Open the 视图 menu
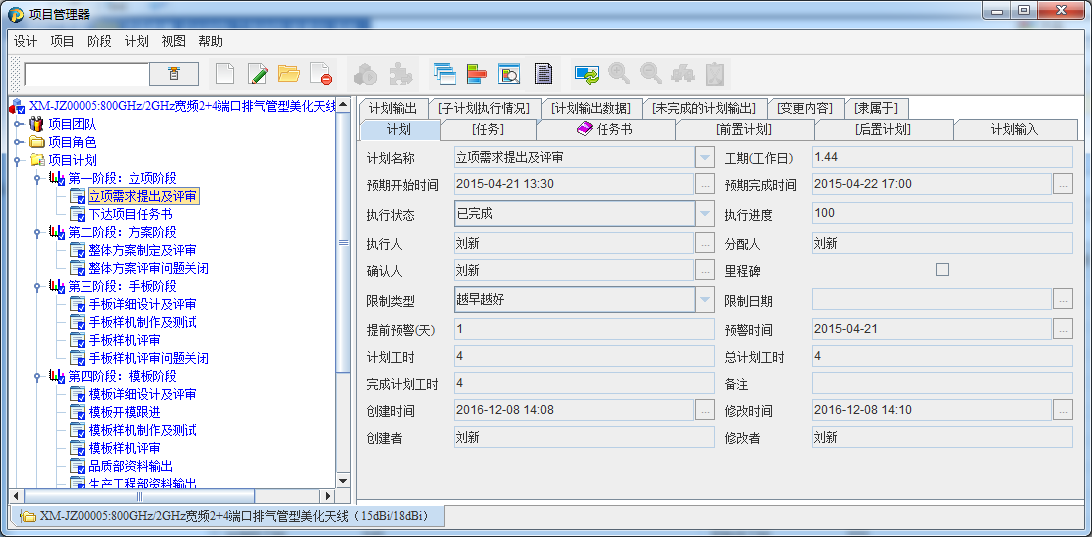Screen dimensions: 1092x537 [173, 41]
